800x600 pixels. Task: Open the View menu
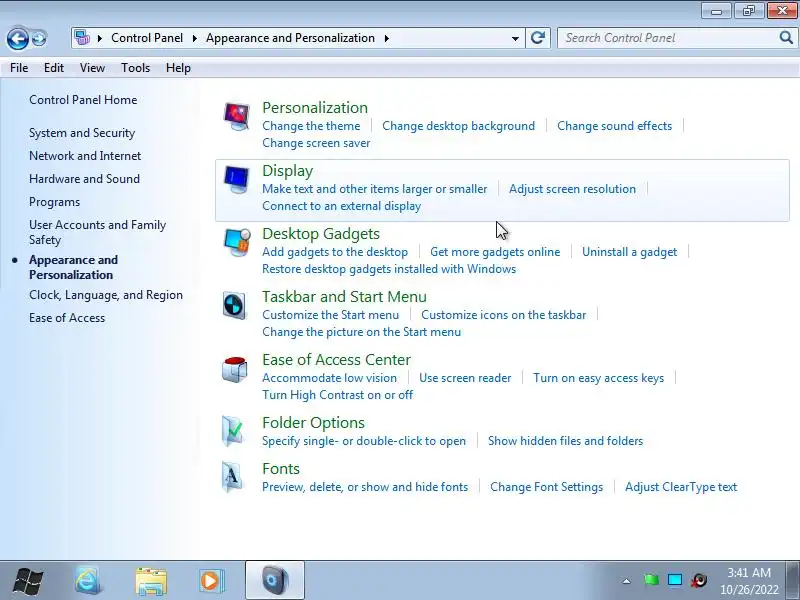tap(92, 68)
